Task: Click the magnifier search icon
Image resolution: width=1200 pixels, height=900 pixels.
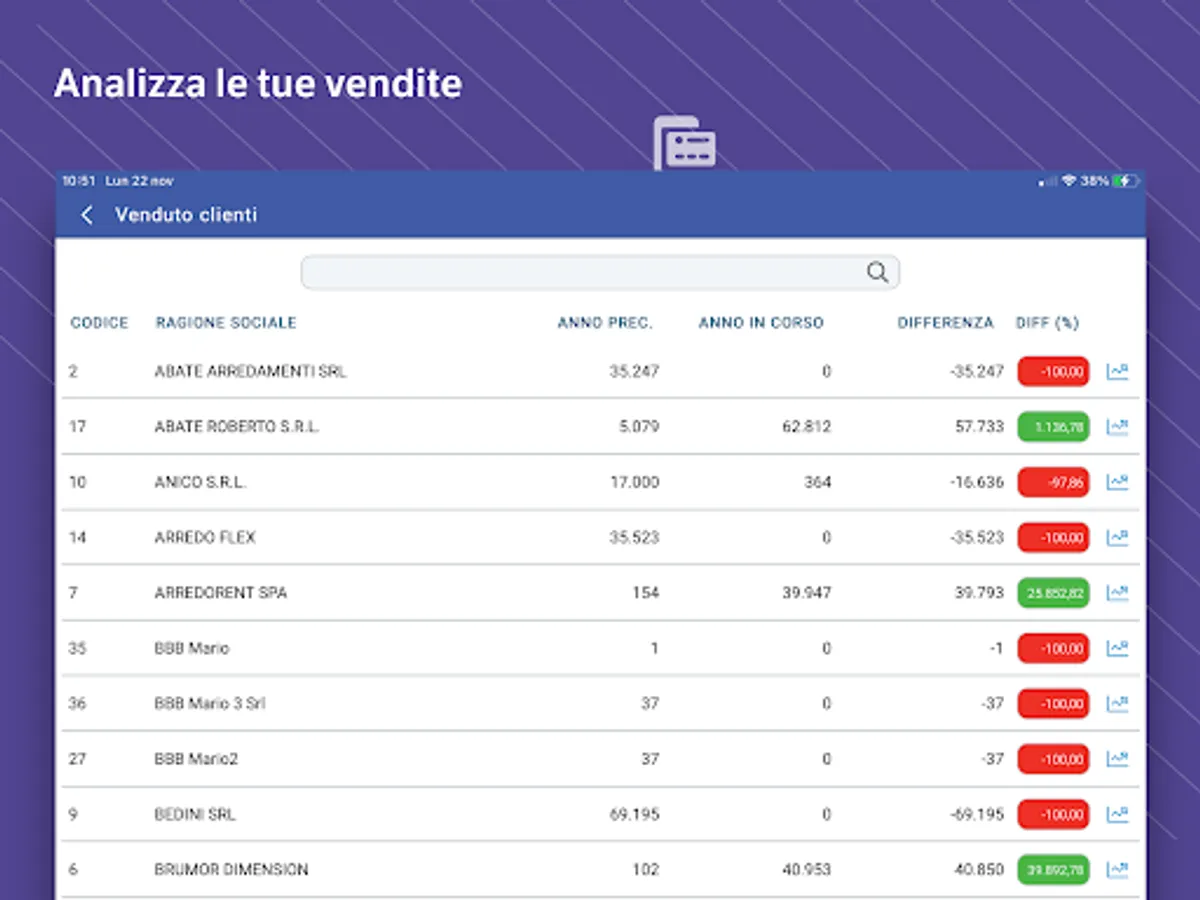Action: (877, 272)
